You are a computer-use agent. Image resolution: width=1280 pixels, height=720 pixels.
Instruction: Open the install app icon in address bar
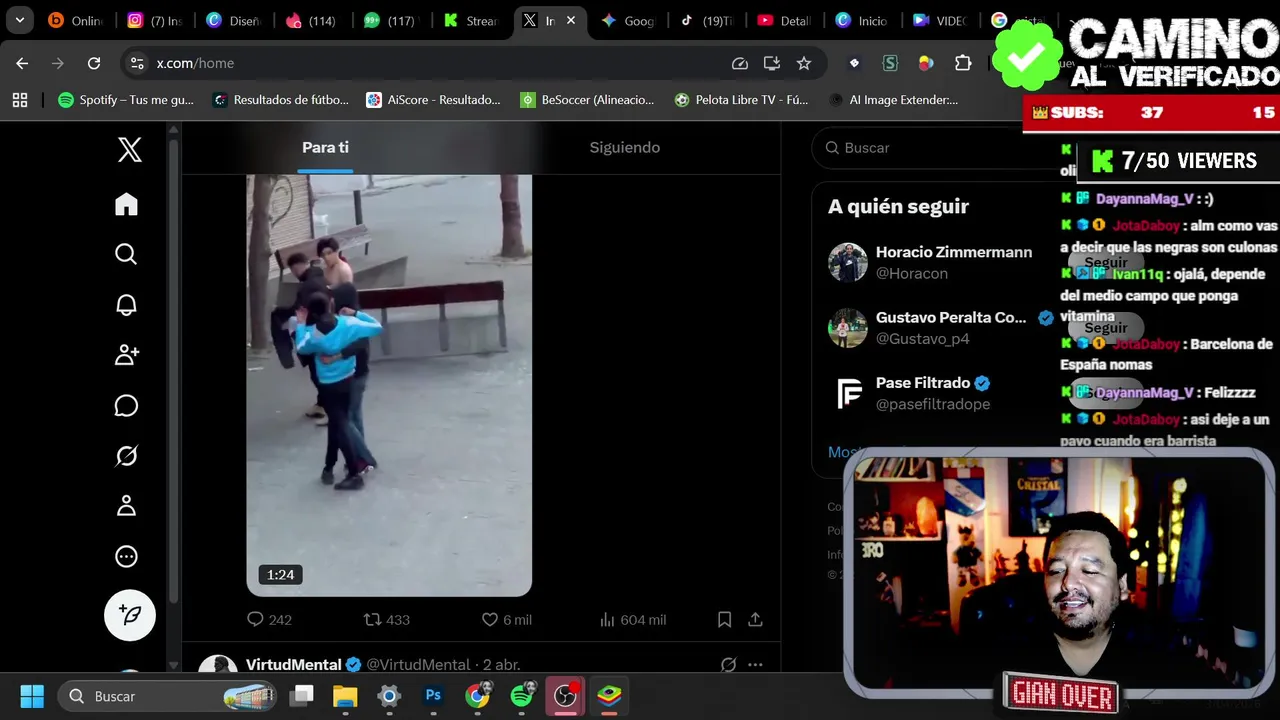point(772,63)
